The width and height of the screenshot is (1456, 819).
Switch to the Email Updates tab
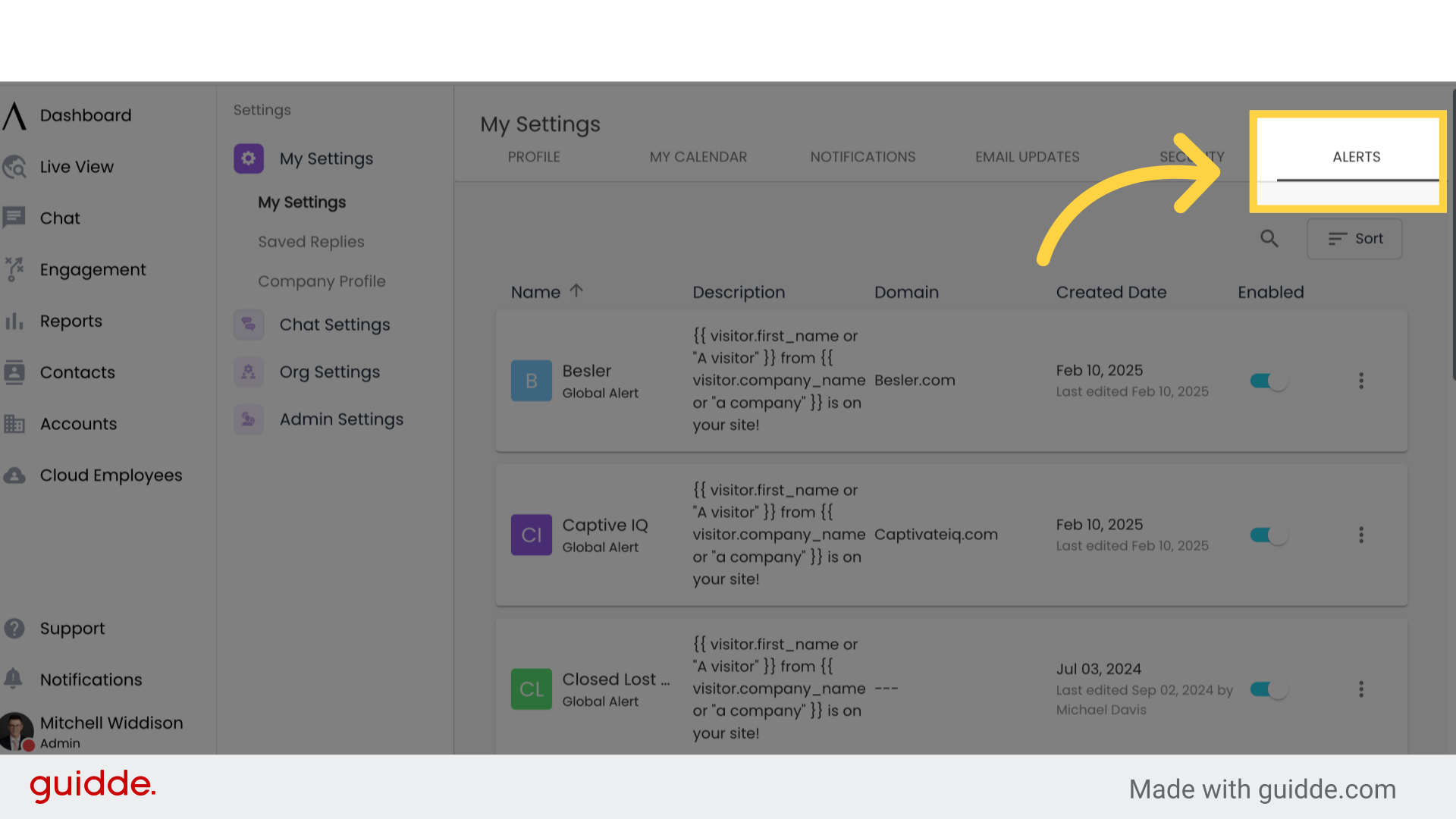1028,157
